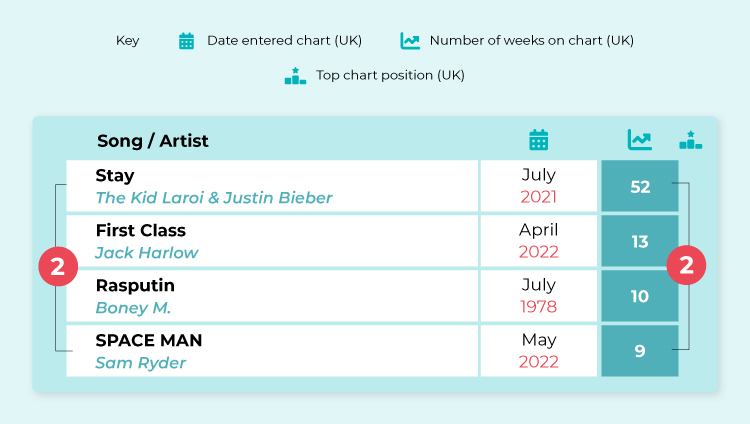Click the Rasputin song title
750x424 pixels.
pos(135,285)
